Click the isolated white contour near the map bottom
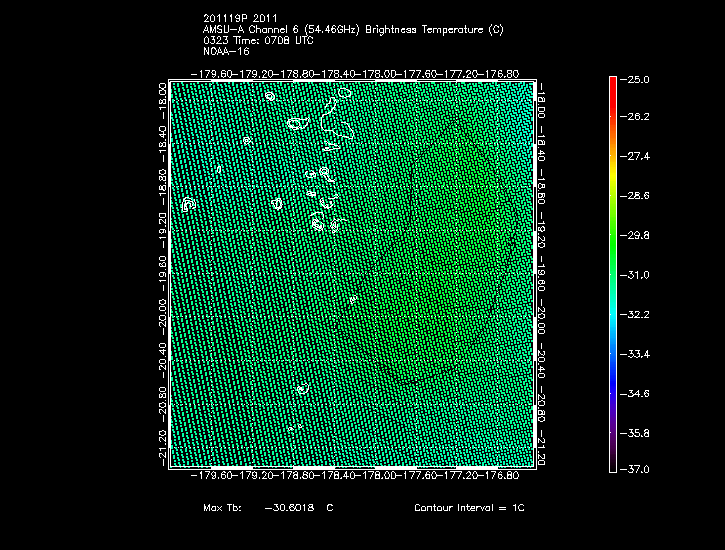Screen dimensions: 725x550 [301, 388]
